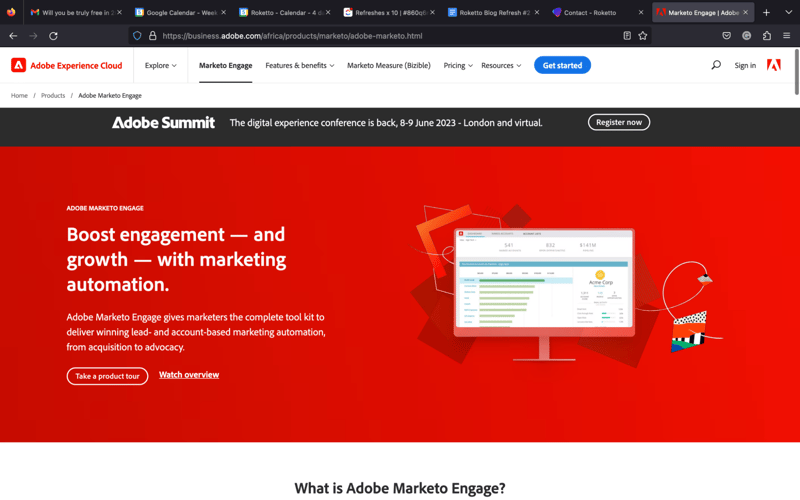
Task: Click 'What is Adobe Marketo Engage?' heading
Action: click(x=400, y=488)
